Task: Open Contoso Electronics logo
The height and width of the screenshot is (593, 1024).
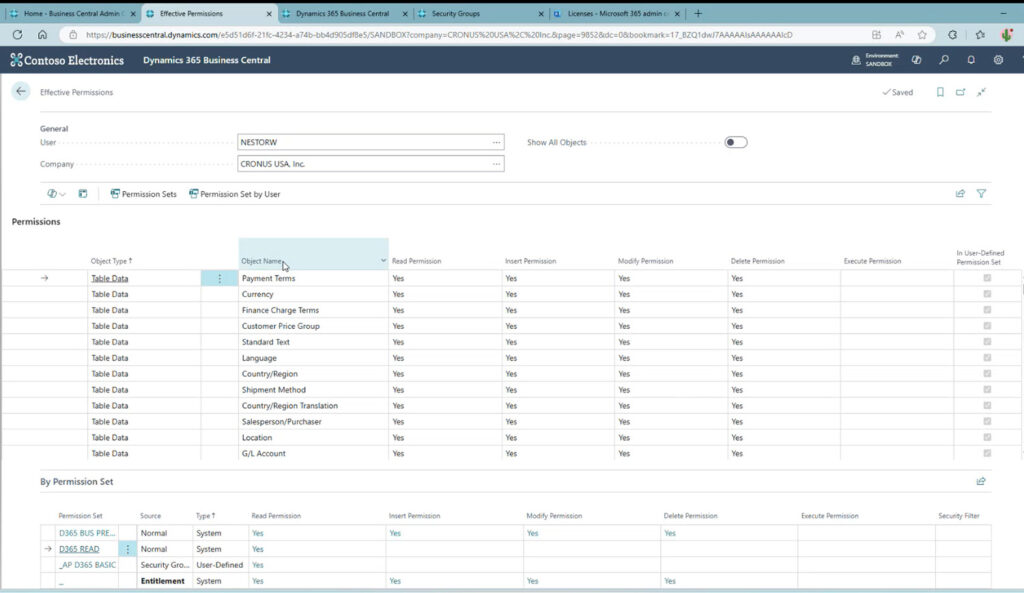Action: 67,60
